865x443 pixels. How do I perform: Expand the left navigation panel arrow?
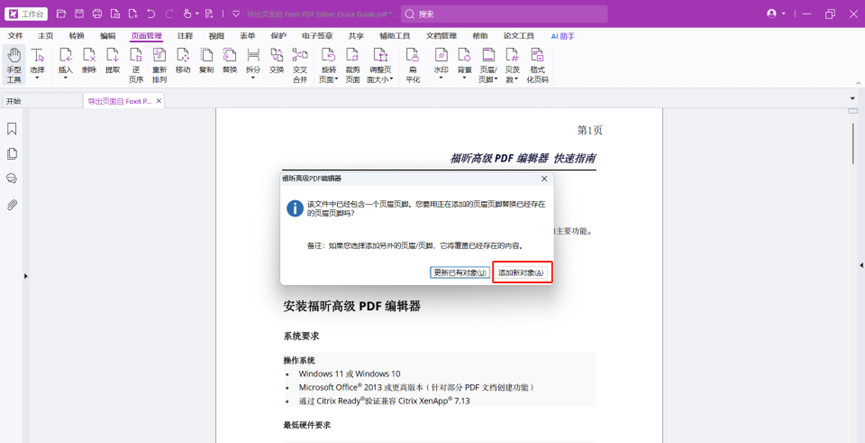click(25, 276)
